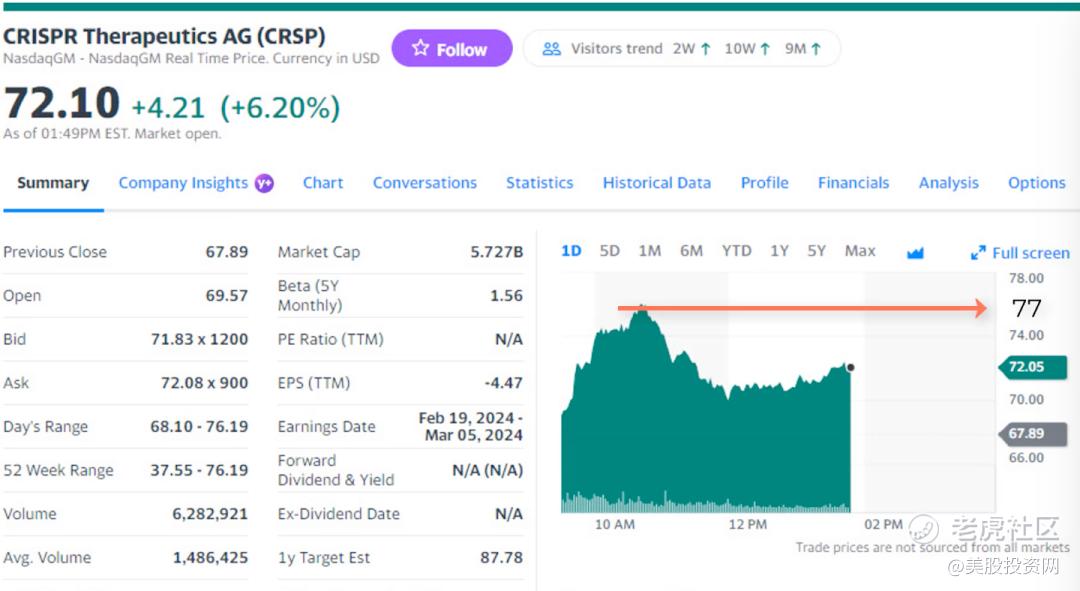
Task: Click the Full screen link
Action: pyautogui.click(x=1030, y=253)
